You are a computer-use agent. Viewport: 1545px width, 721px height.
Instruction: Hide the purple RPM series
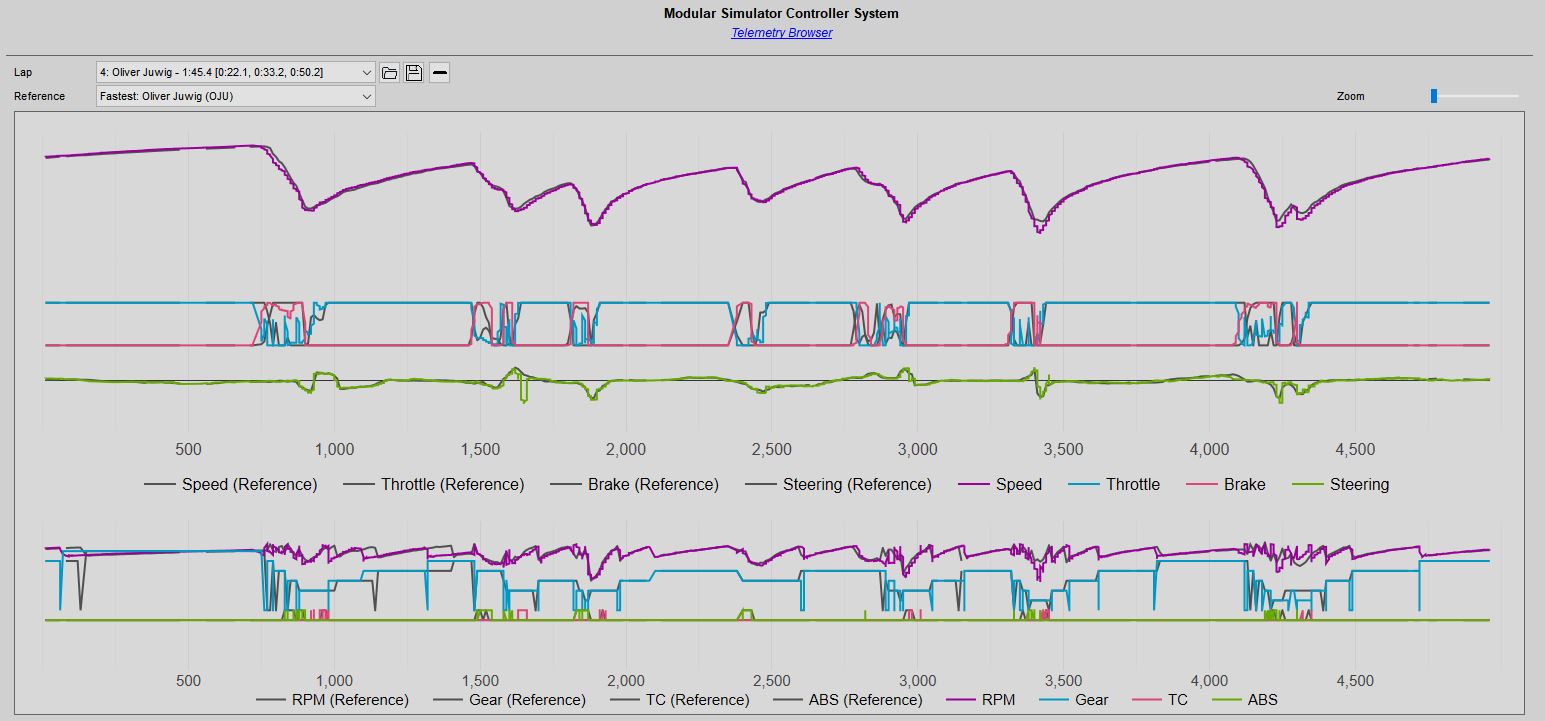pyautogui.click(x=979, y=700)
